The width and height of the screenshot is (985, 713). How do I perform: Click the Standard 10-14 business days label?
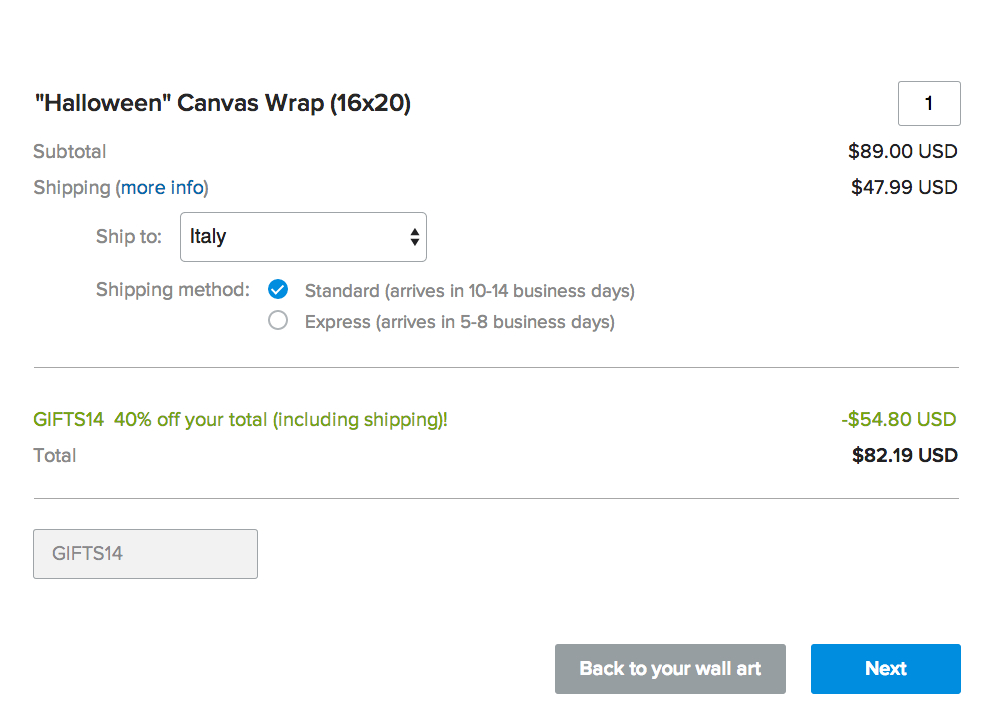469,291
